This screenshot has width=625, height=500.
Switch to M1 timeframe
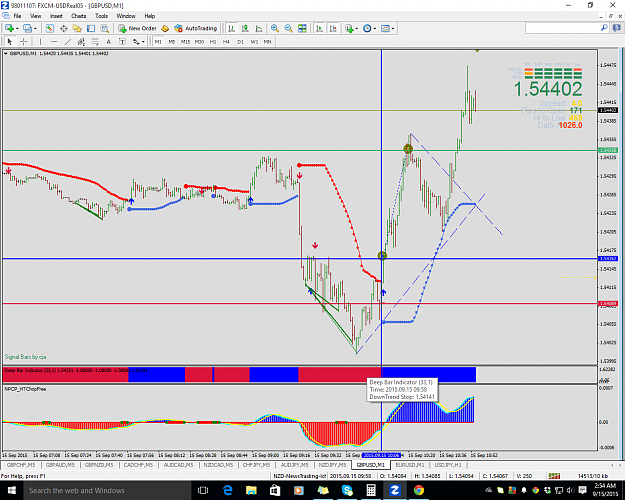click(158, 41)
